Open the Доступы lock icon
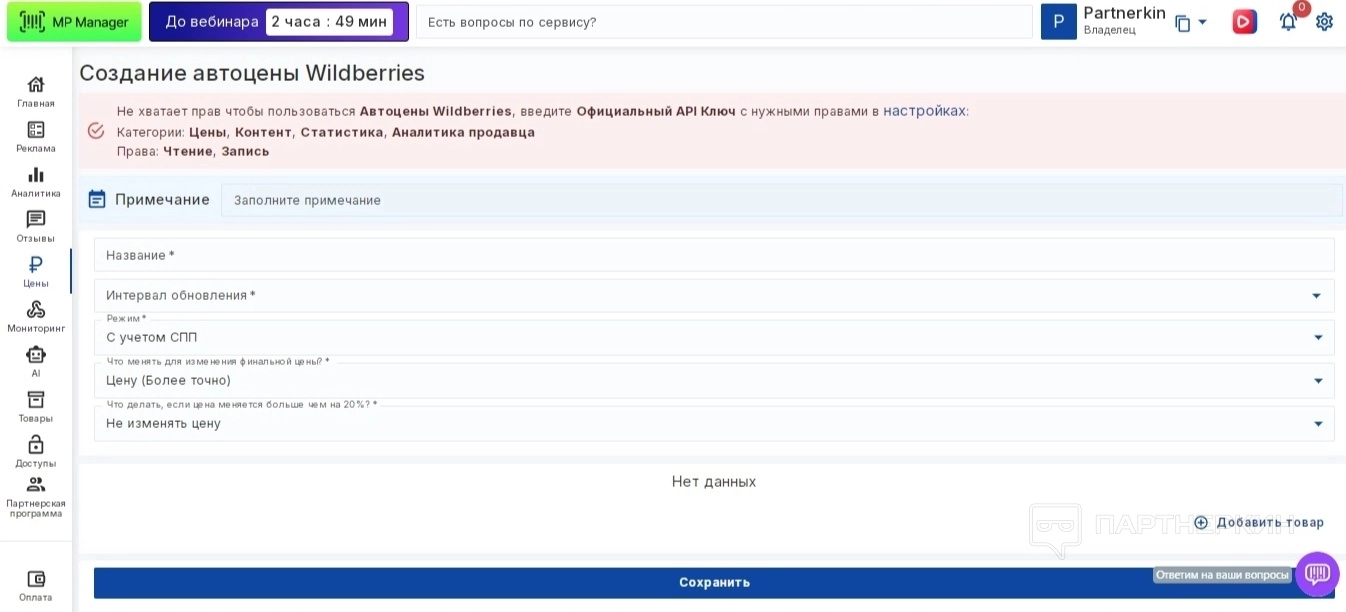1346x612 pixels. pyautogui.click(x=36, y=444)
